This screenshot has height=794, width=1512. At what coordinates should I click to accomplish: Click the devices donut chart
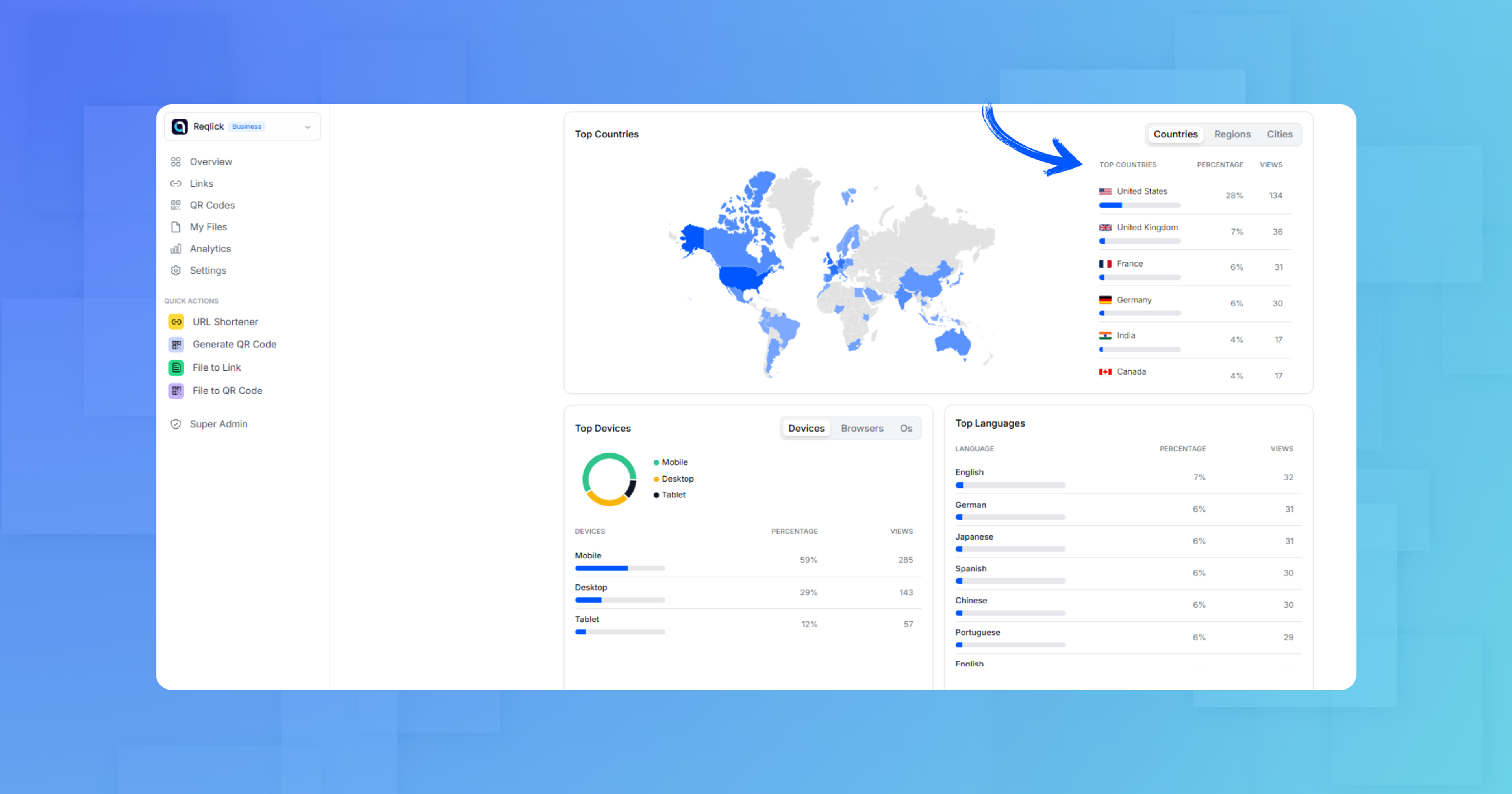tap(609, 479)
